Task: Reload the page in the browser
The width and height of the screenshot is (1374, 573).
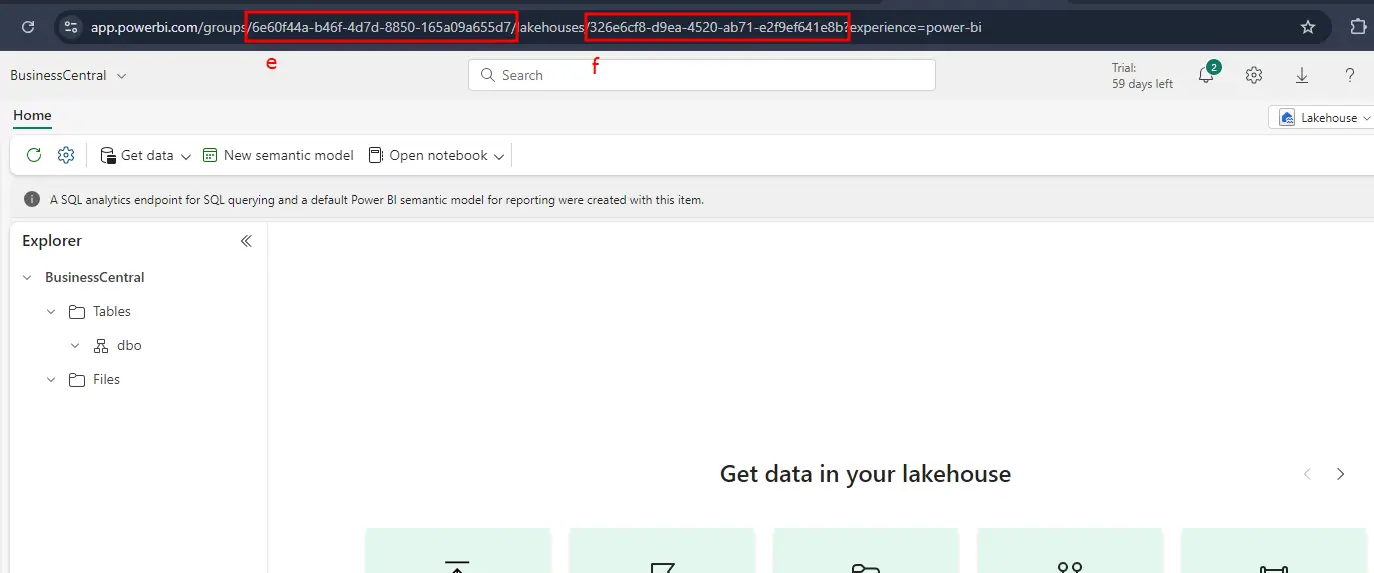Action: pyautogui.click(x=28, y=27)
